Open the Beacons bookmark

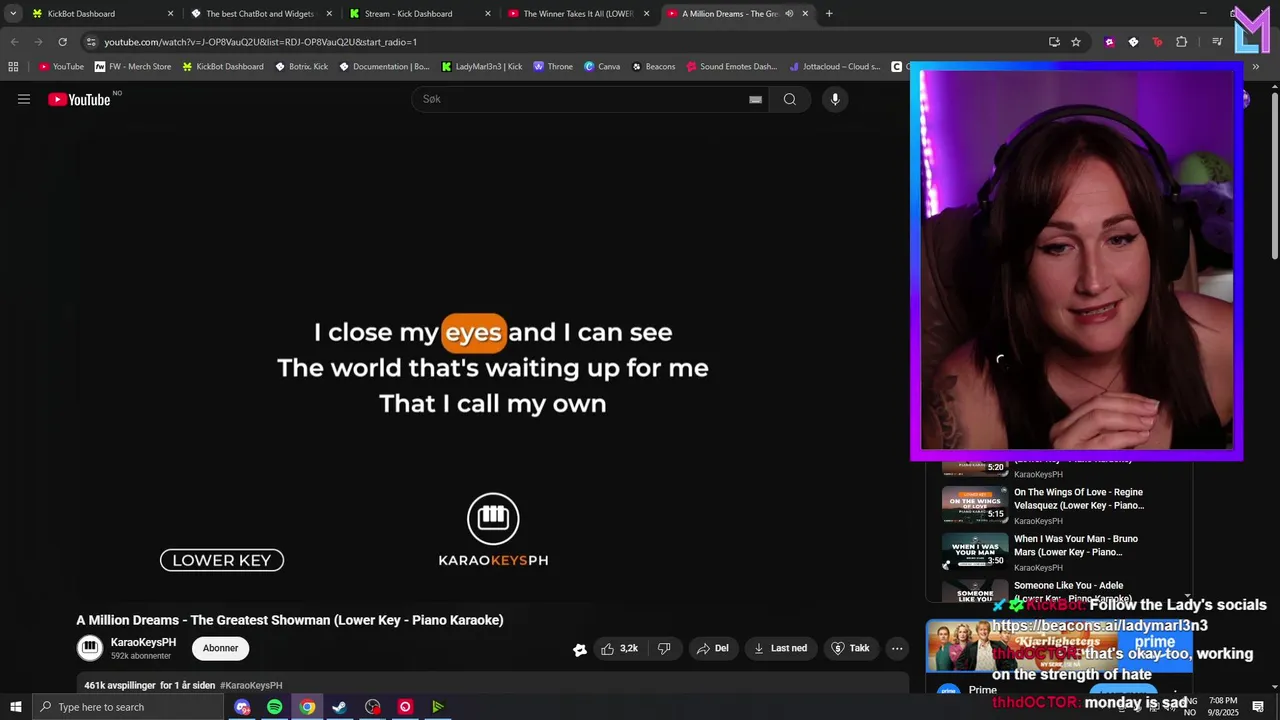coord(653,67)
